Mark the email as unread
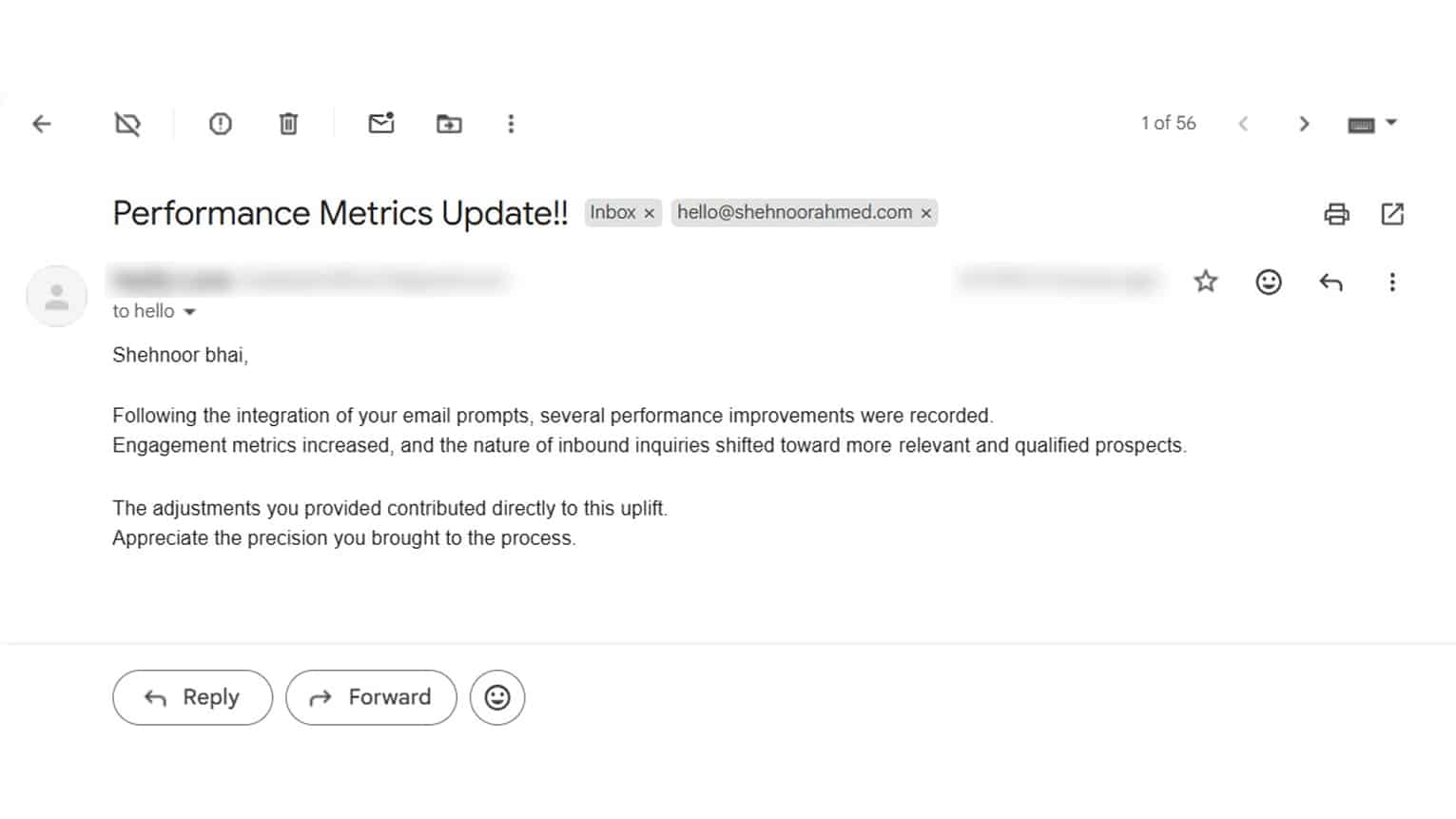 pos(381,123)
